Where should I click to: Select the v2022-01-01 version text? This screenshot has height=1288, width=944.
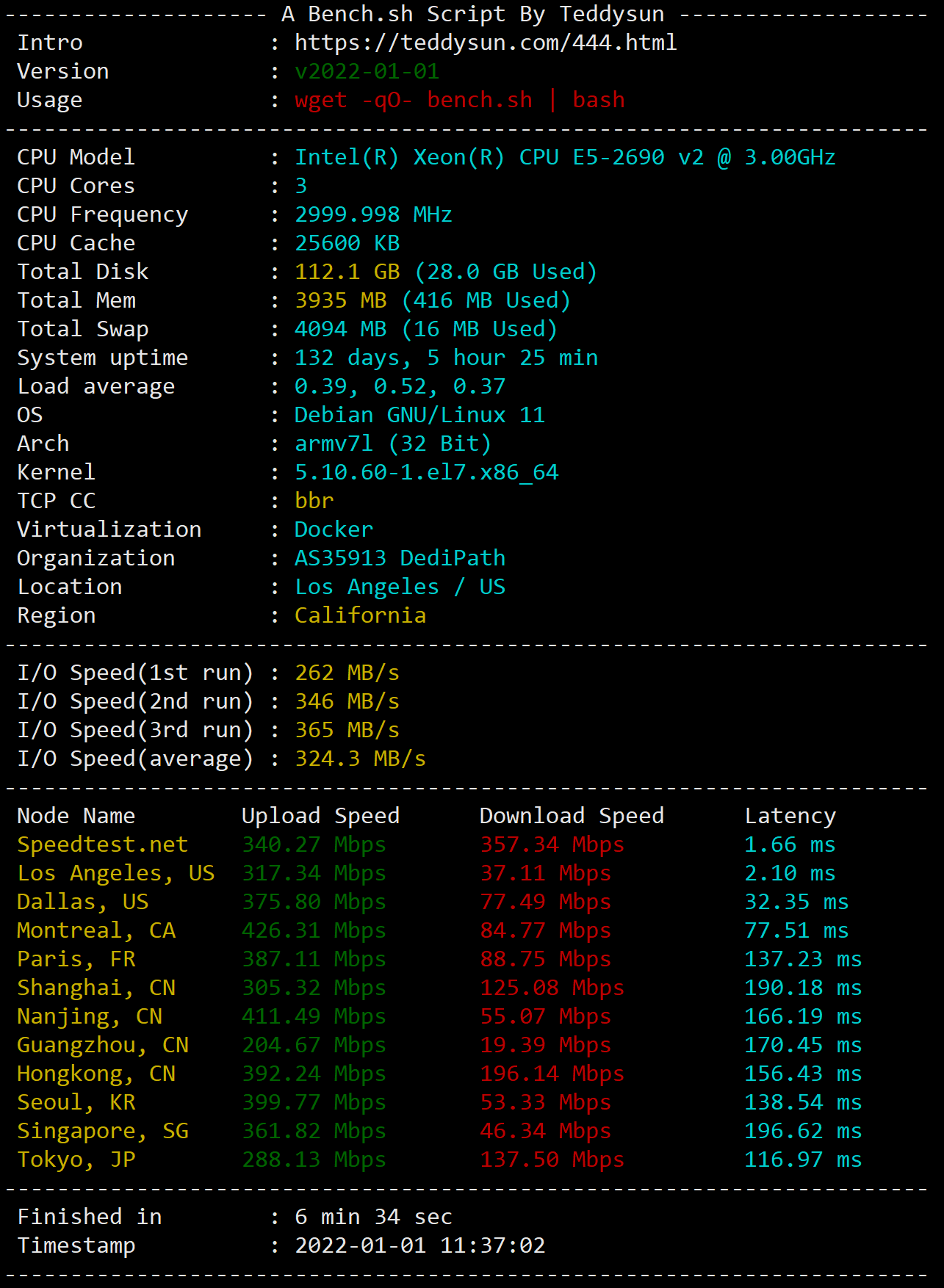pos(367,71)
